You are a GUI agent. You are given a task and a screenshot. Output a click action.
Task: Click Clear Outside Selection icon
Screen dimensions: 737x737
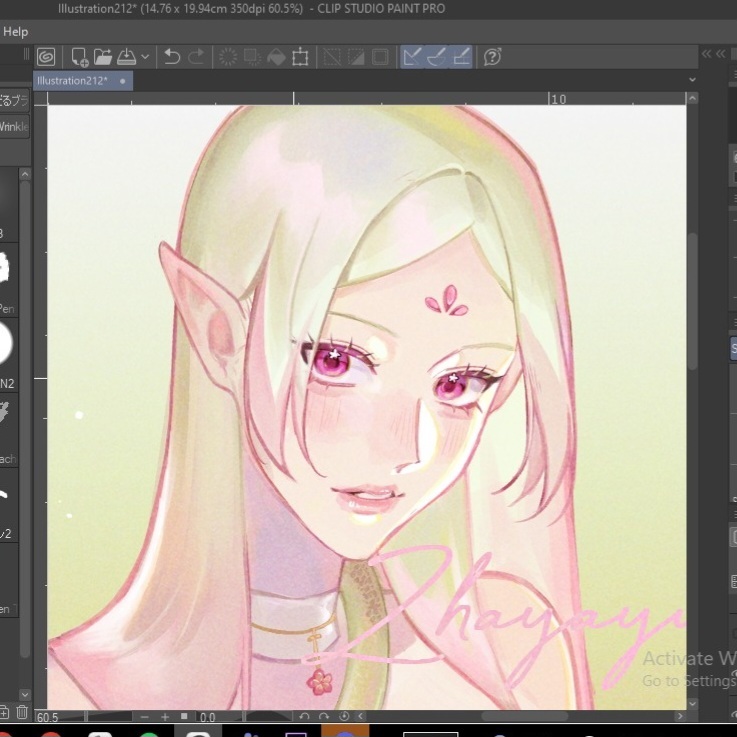(252, 57)
